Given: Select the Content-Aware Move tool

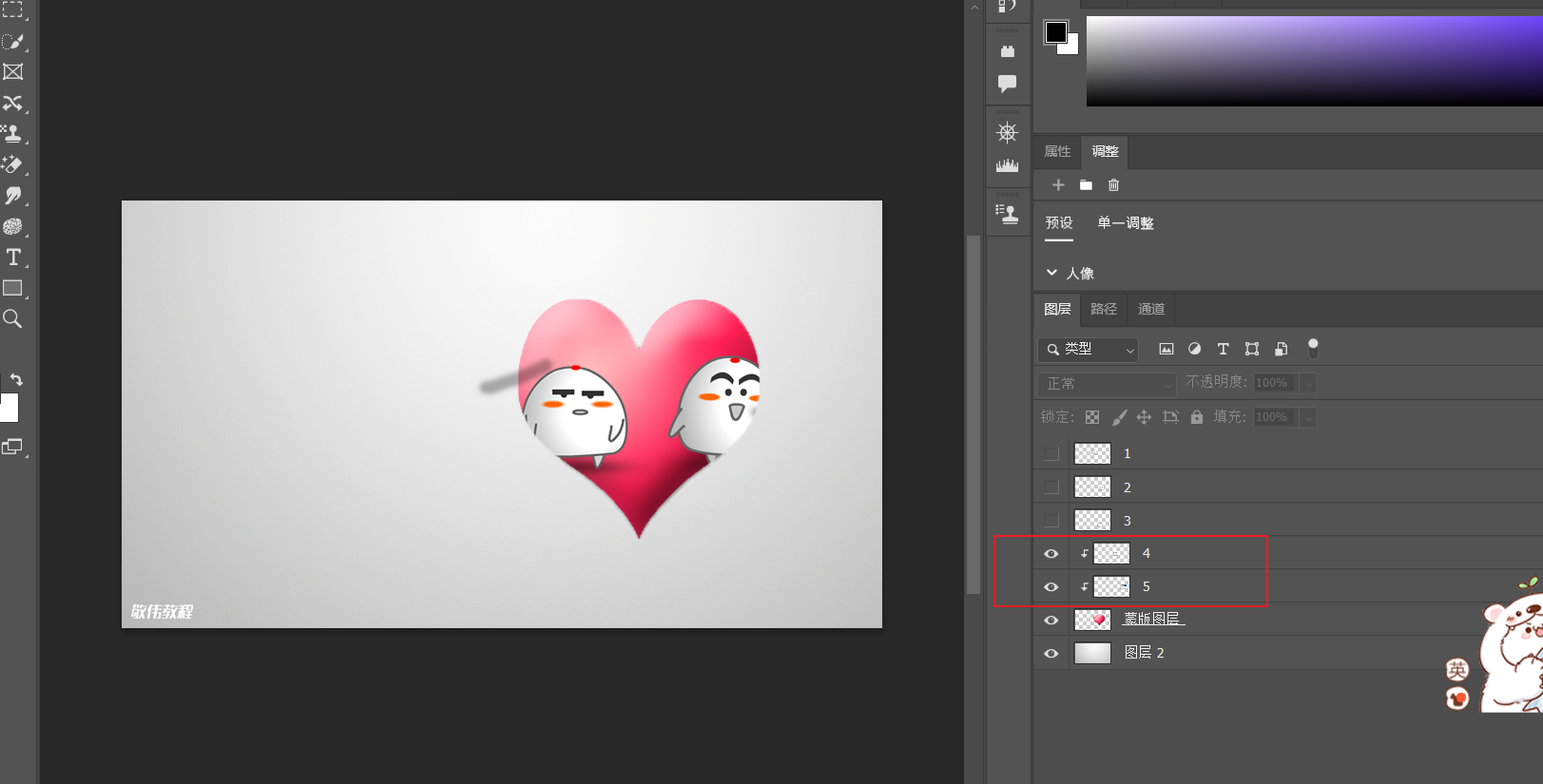Looking at the screenshot, I should 12,103.
